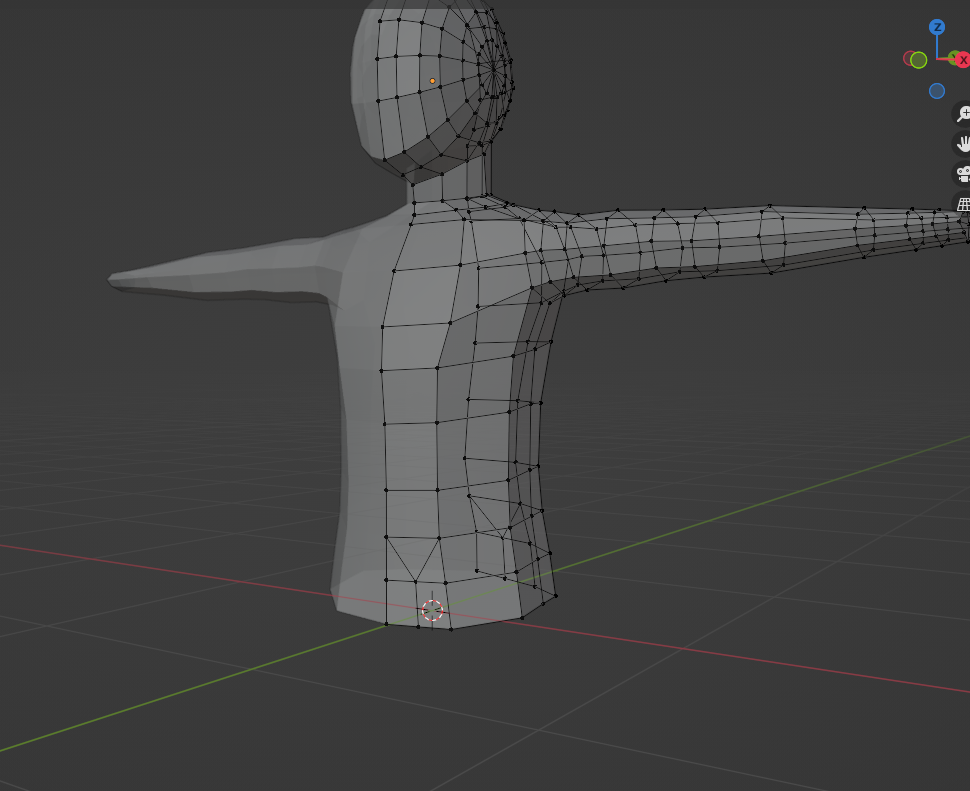Click the light green negative Y gizmo circle
Viewport: 970px width, 791px height.
[x=919, y=60]
